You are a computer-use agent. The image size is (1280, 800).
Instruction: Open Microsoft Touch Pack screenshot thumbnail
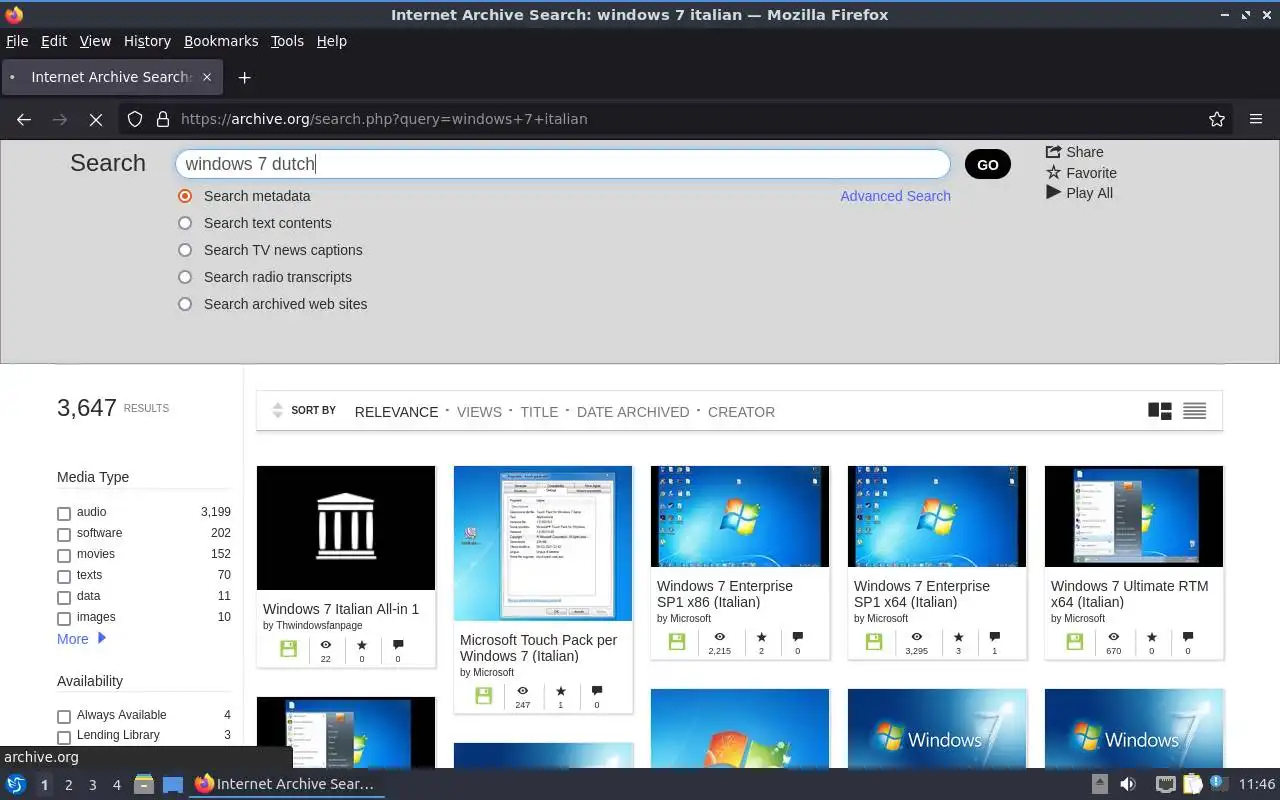543,543
